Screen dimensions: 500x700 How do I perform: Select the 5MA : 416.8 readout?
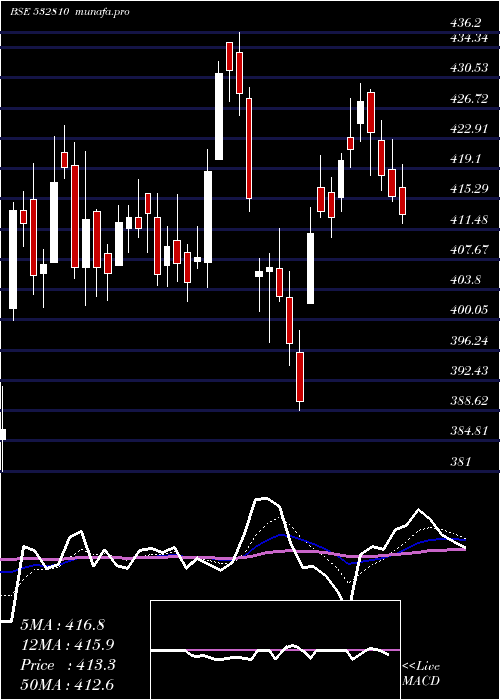(x=62, y=625)
